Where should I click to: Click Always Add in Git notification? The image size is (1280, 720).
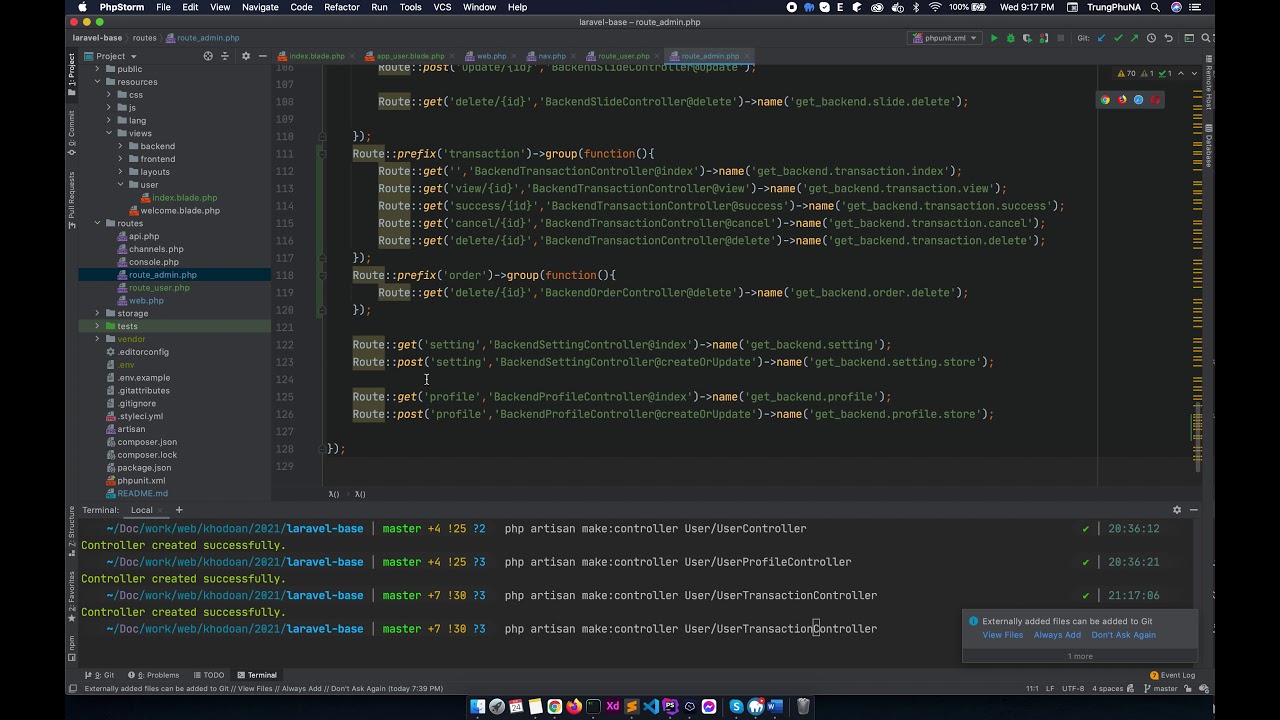coord(1057,635)
